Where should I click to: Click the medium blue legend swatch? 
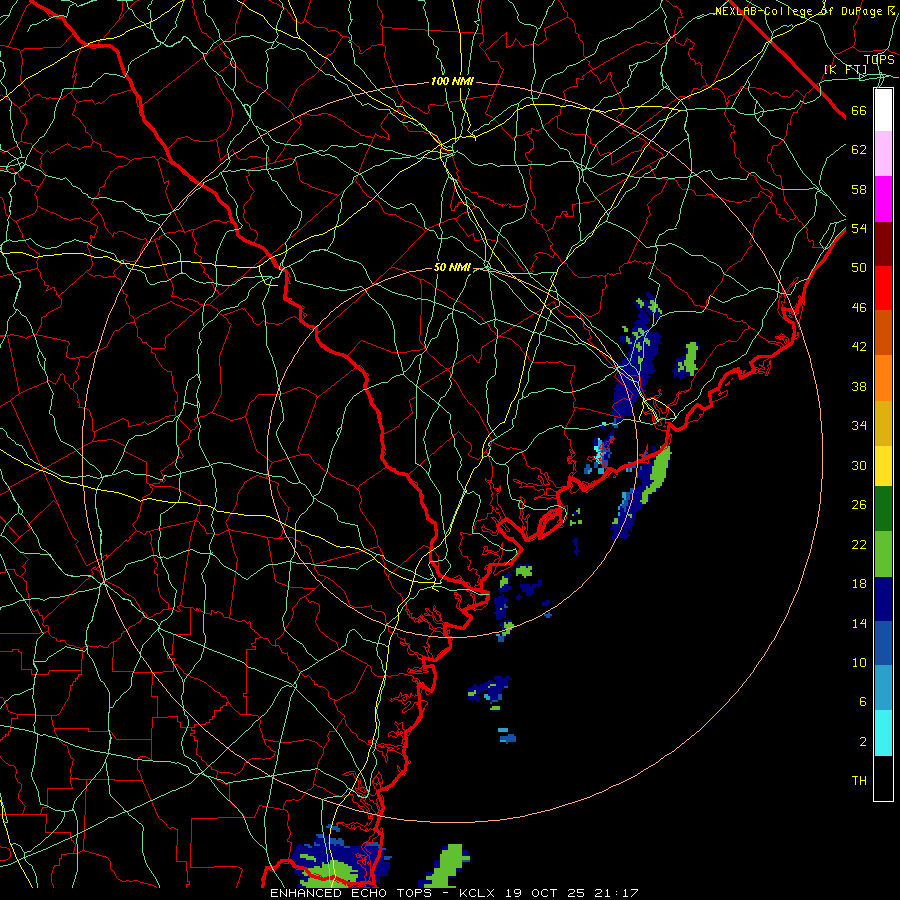pyautogui.click(x=883, y=643)
